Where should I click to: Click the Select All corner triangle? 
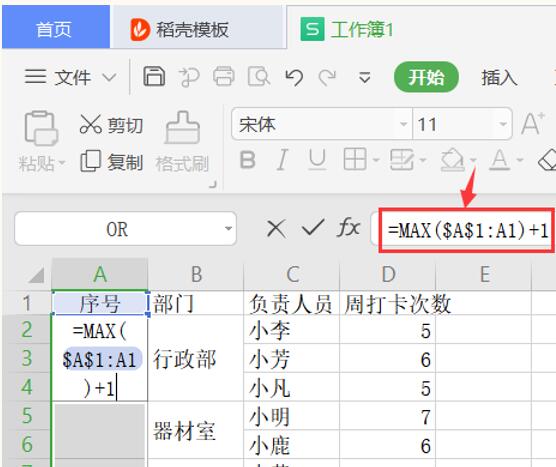click(37, 276)
